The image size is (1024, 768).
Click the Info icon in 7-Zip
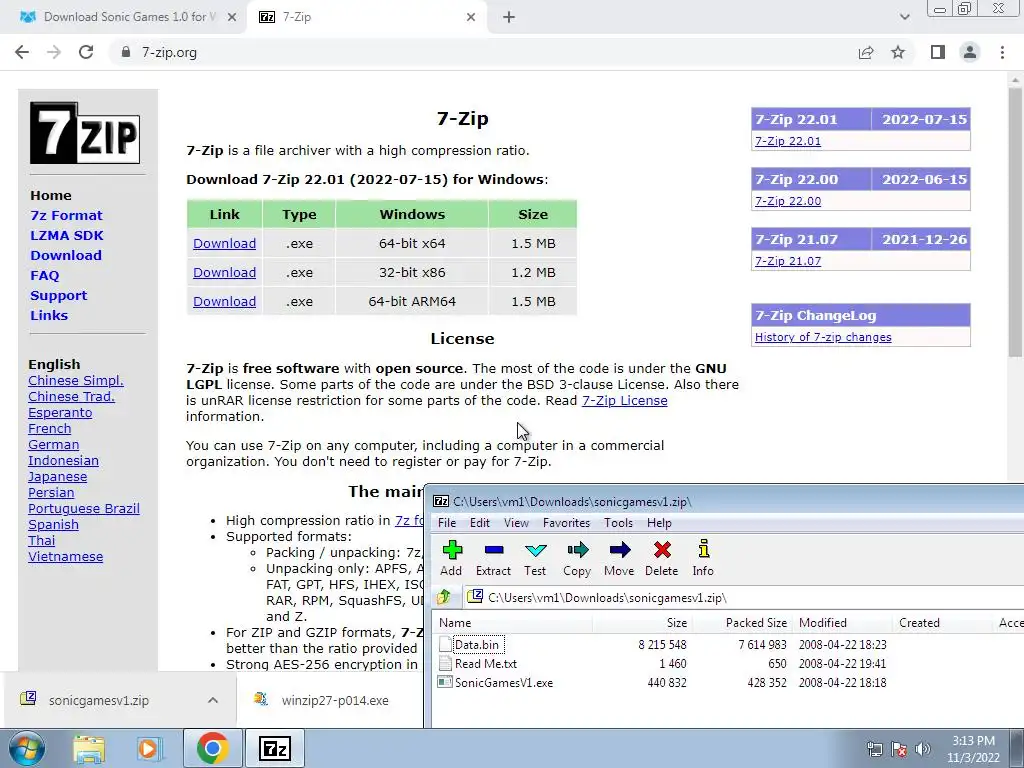click(x=703, y=549)
